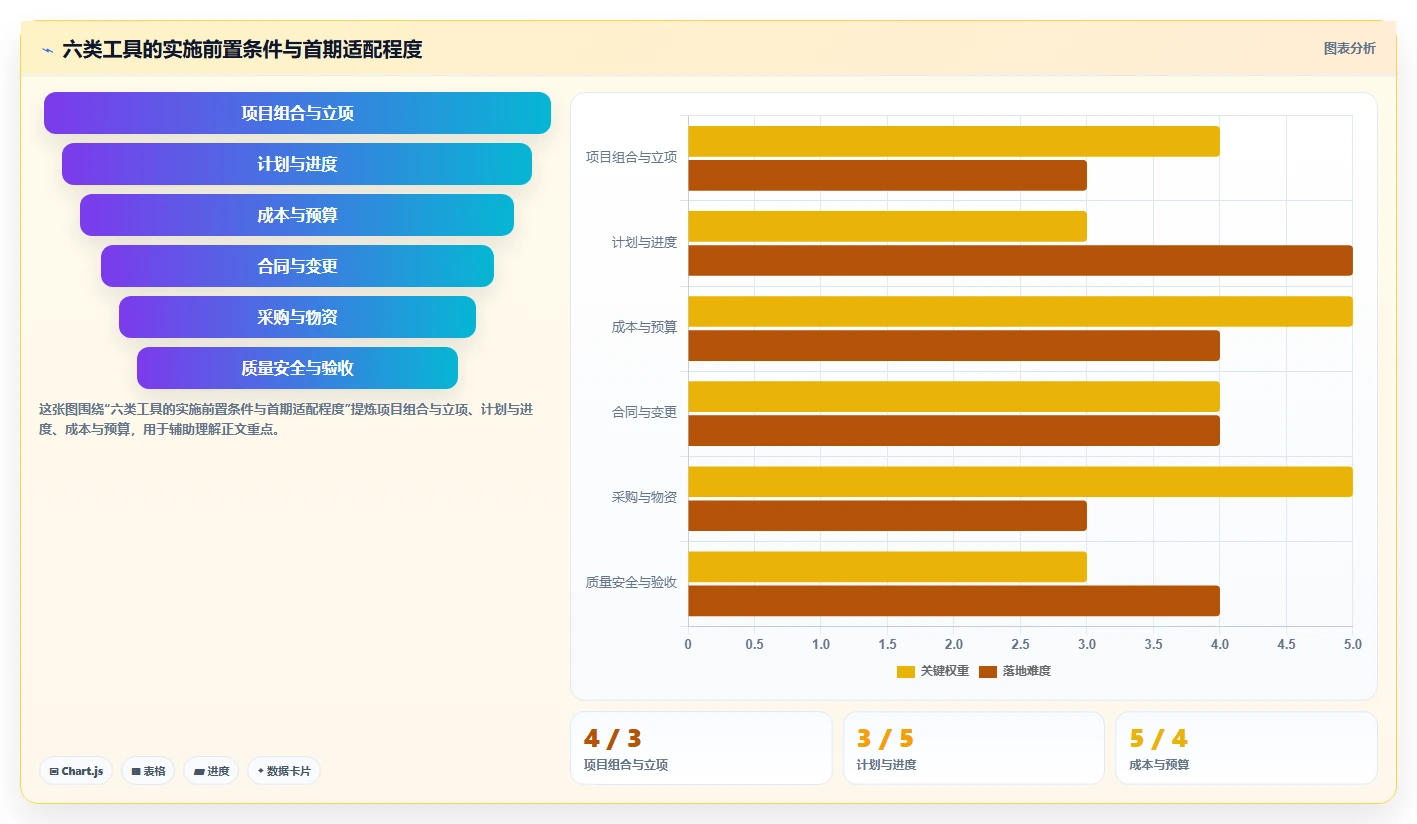Image resolution: width=1417 pixels, height=824 pixels.
Task: Click the small icon before the title
Action: coord(47,50)
